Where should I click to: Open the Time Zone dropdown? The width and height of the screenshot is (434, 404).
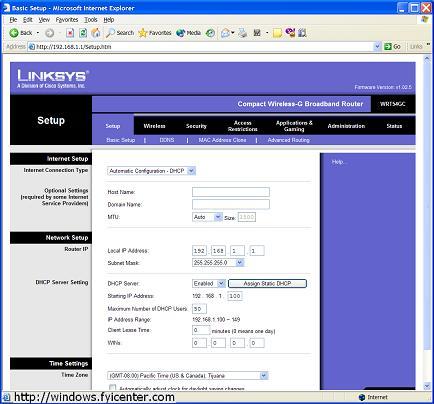[264, 376]
